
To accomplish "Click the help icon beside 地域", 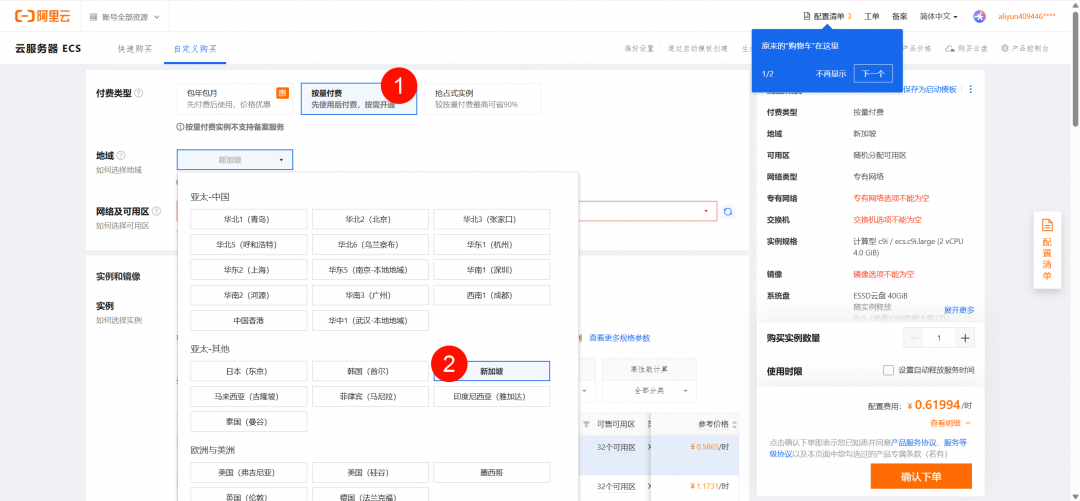I will coord(121,156).
